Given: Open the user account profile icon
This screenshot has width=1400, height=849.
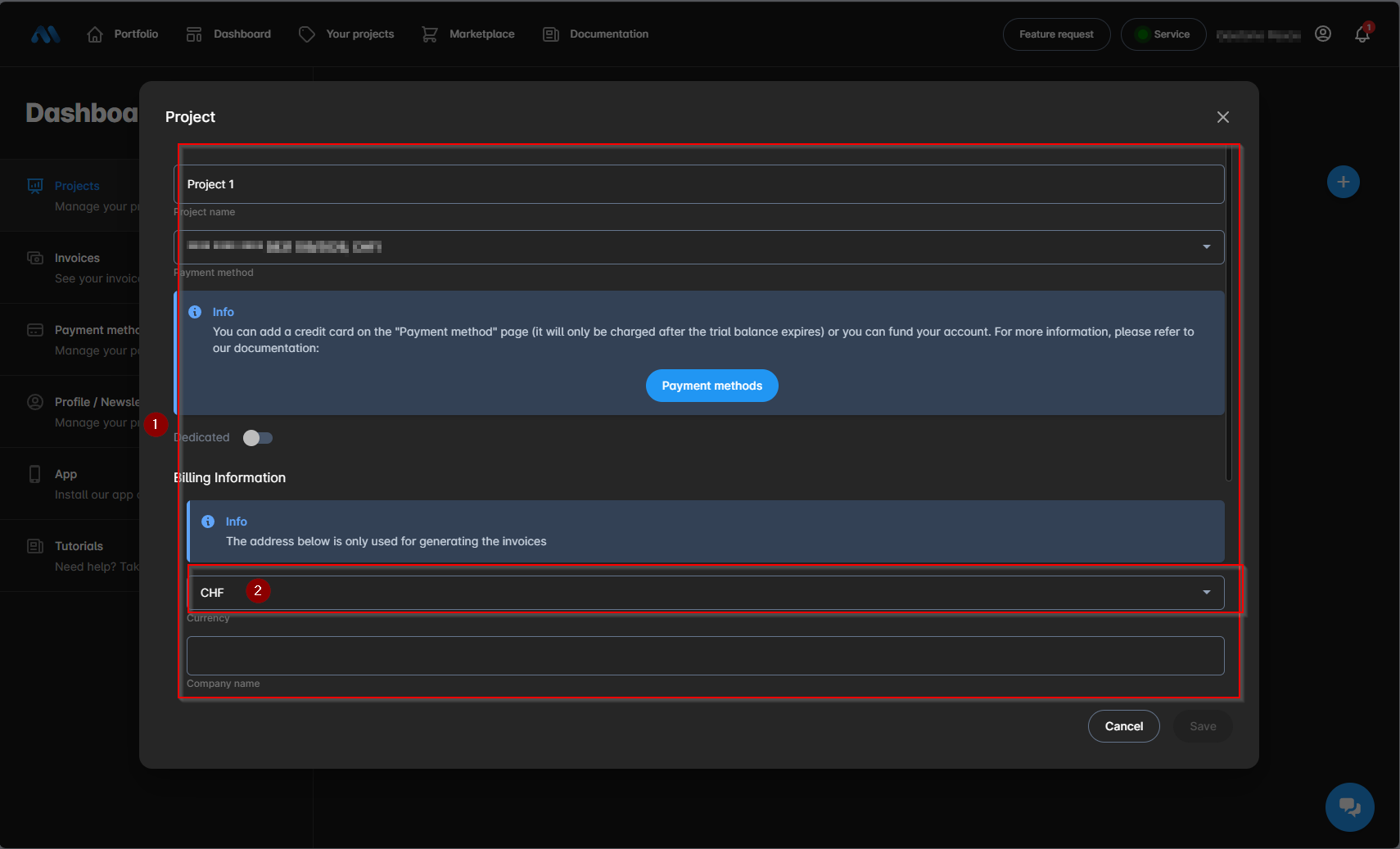Looking at the screenshot, I should pyautogui.click(x=1323, y=34).
